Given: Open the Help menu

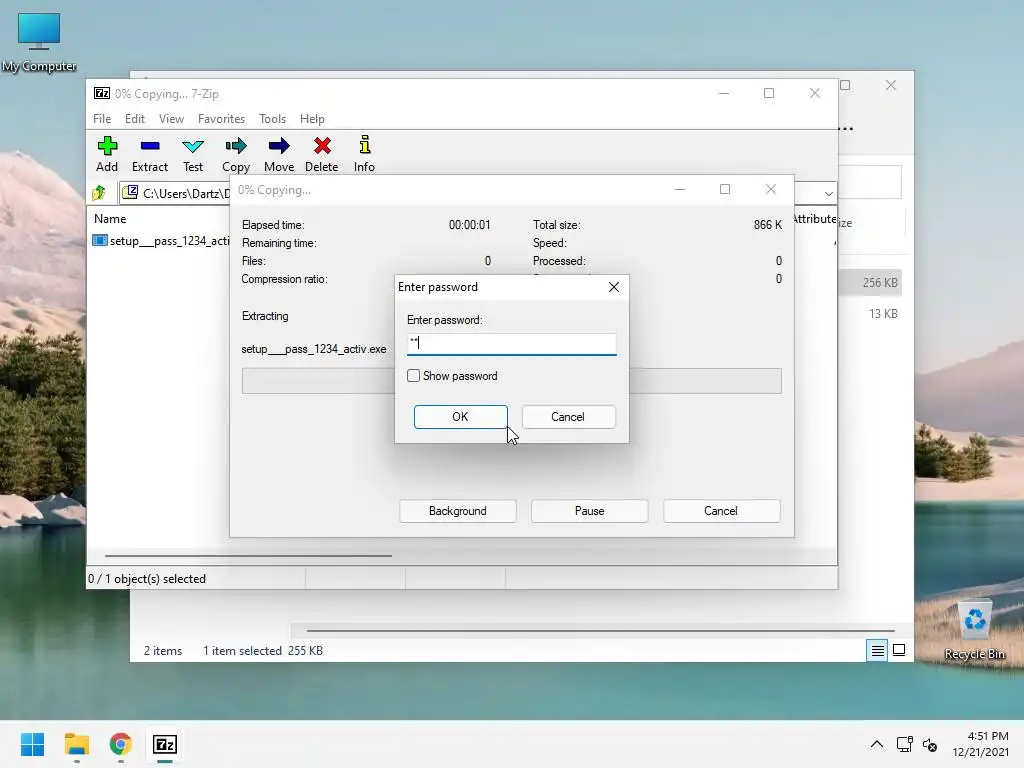Looking at the screenshot, I should click(x=312, y=119).
